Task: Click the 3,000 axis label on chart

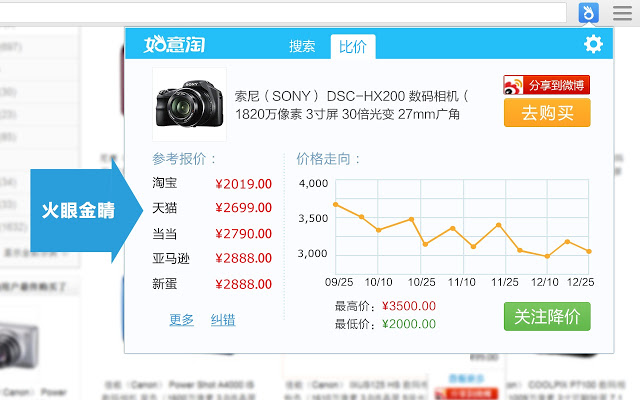Action: click(313, 253)
